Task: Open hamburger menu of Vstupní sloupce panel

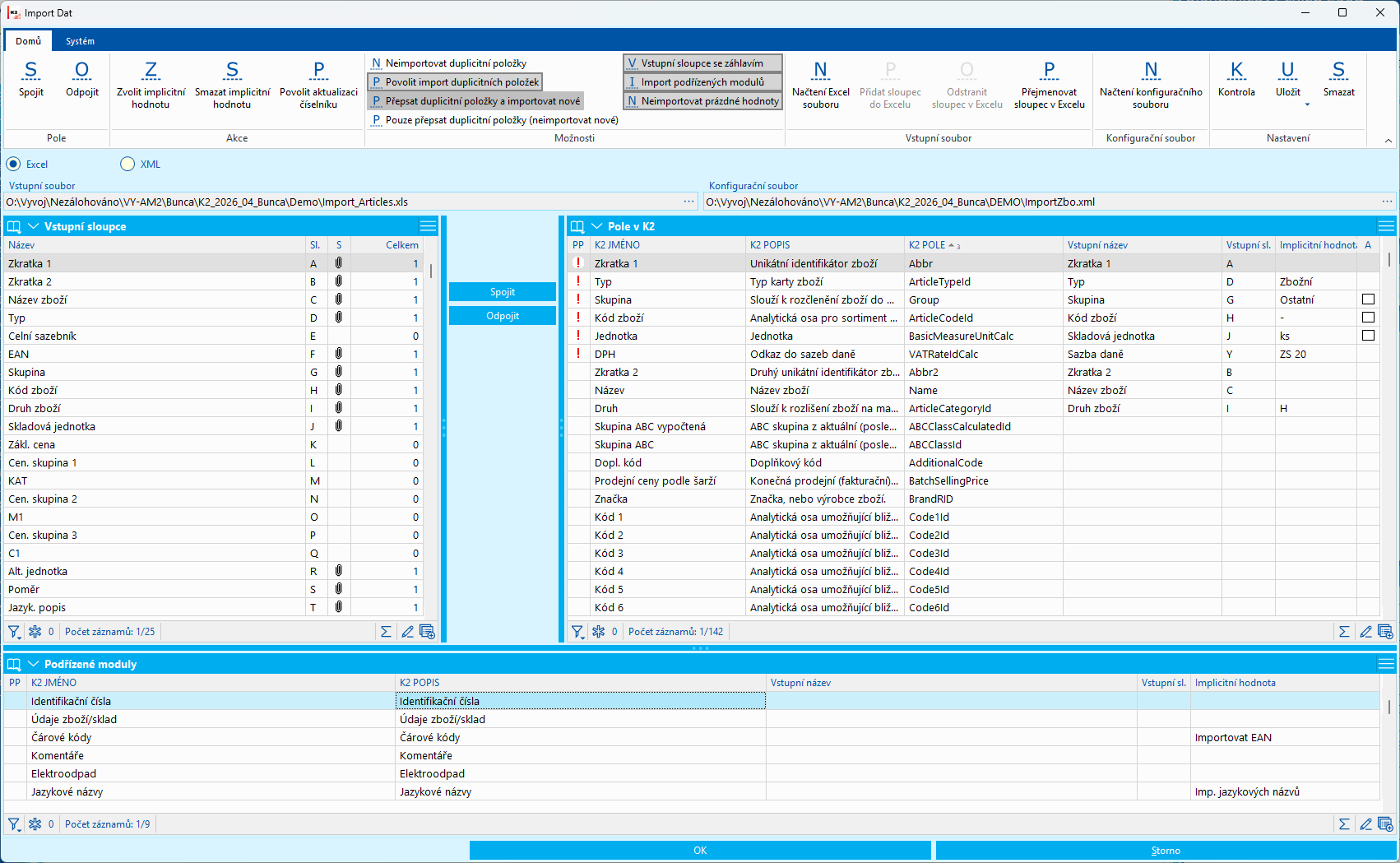Action: pos(428,226)
